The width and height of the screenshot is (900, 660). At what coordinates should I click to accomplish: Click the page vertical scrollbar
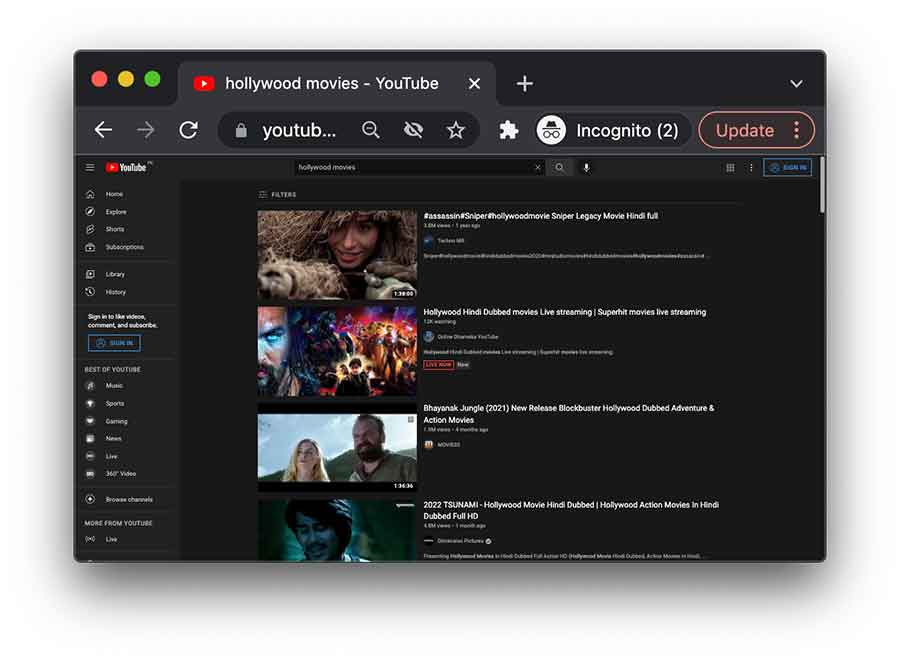(x=822, y=185)
